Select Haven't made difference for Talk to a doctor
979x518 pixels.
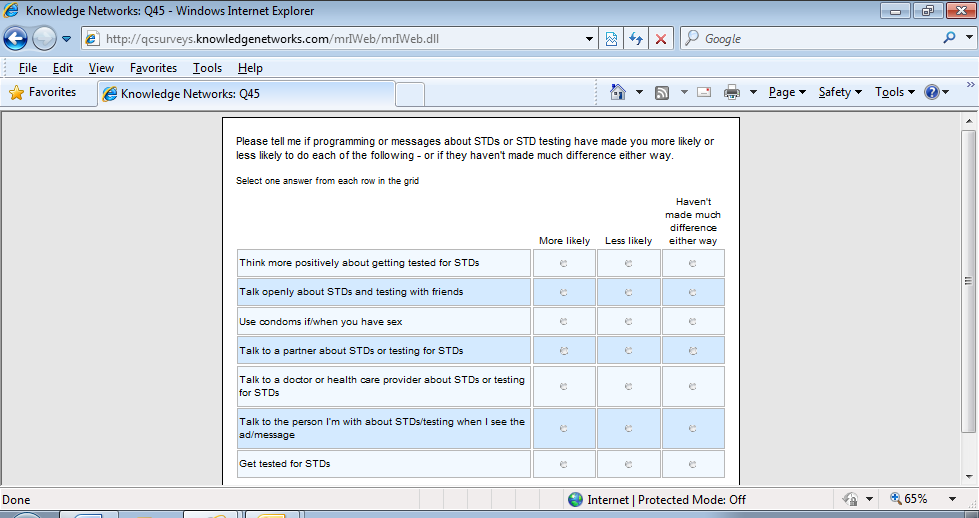tap(692, 386)
